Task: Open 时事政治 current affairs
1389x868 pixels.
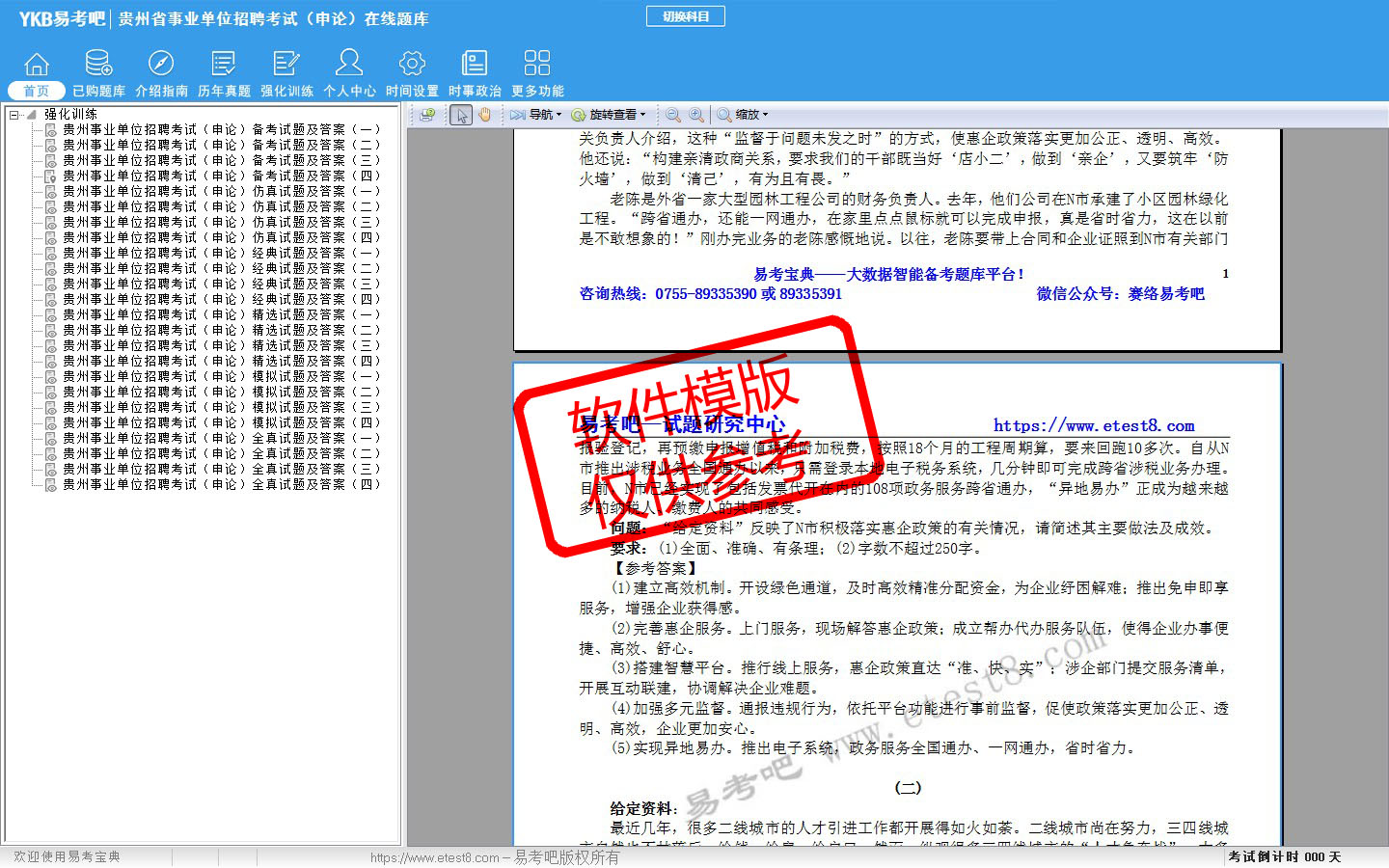Action: coord(475,74)
